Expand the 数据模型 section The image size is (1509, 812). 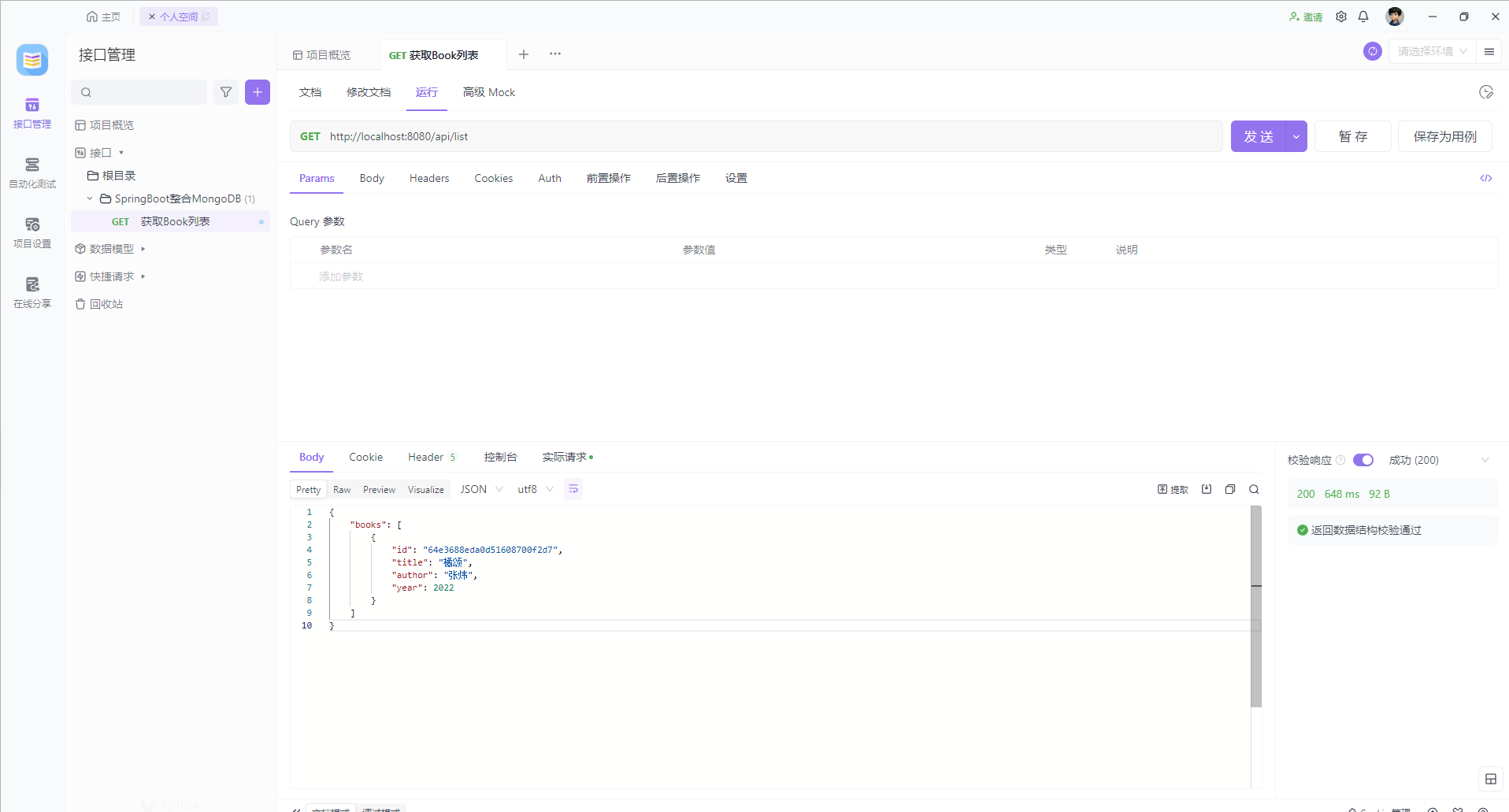[x=143, y=249]
